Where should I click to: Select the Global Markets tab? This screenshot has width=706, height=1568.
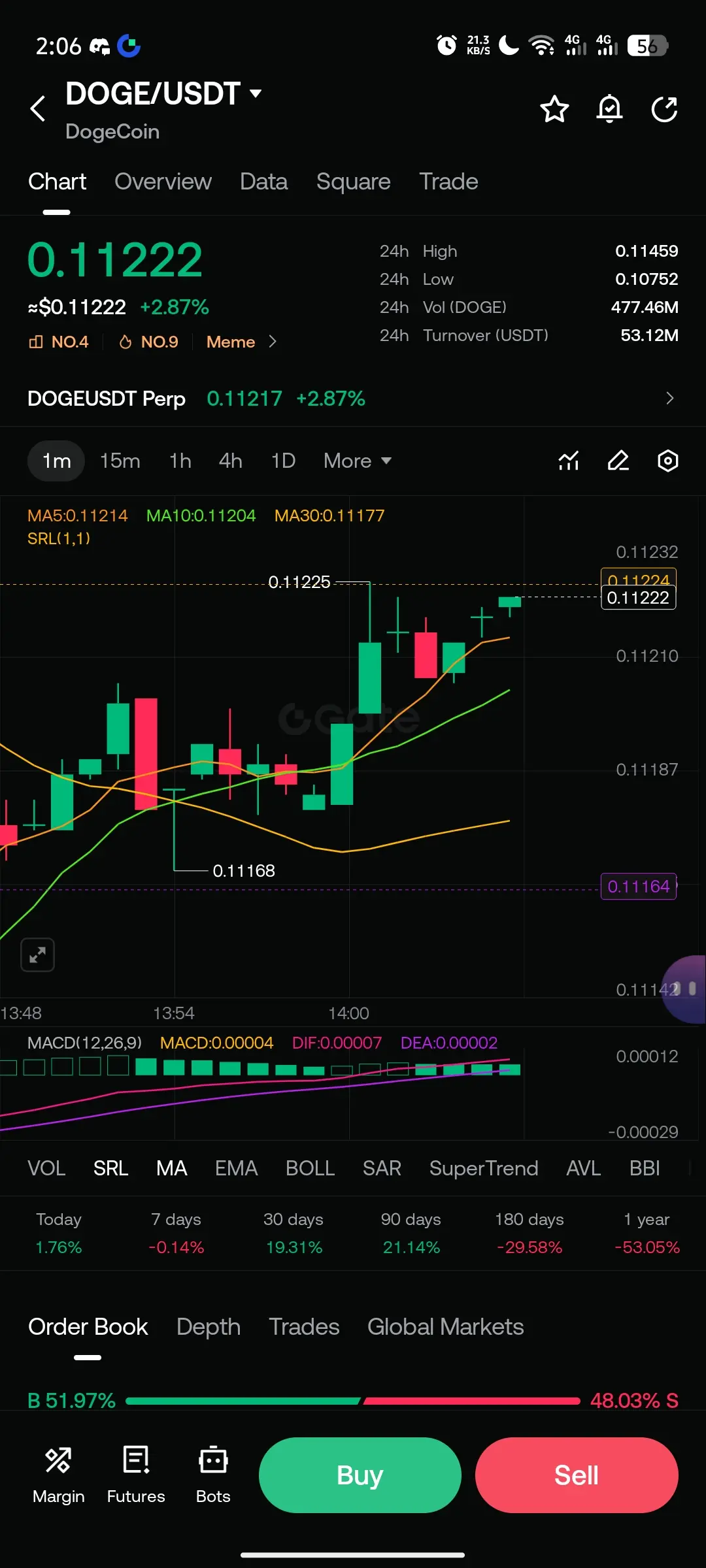[x=445, y=1327]
